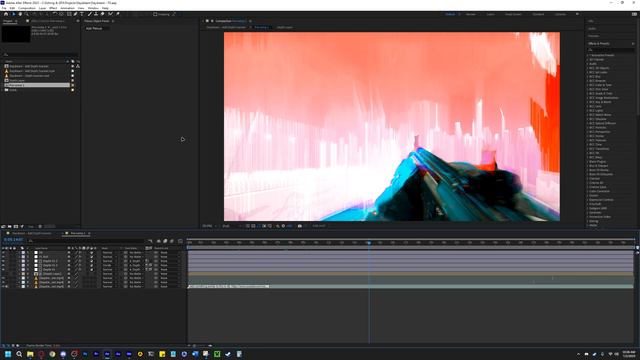Select the Puppet Pin tool
The height and width of the screenshot is (360, 640).
click(x=118, y=14)
